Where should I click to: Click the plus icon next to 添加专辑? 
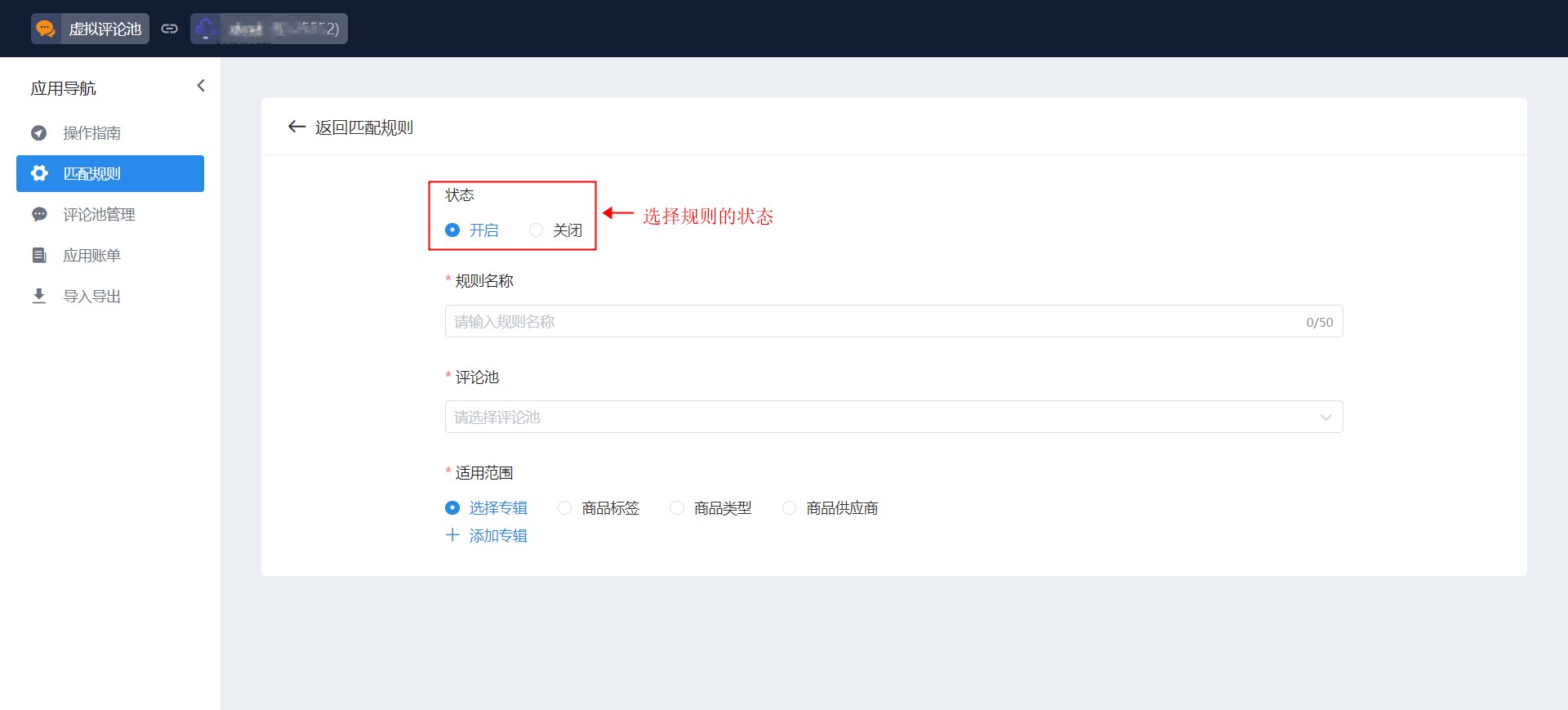pos(452,535)
